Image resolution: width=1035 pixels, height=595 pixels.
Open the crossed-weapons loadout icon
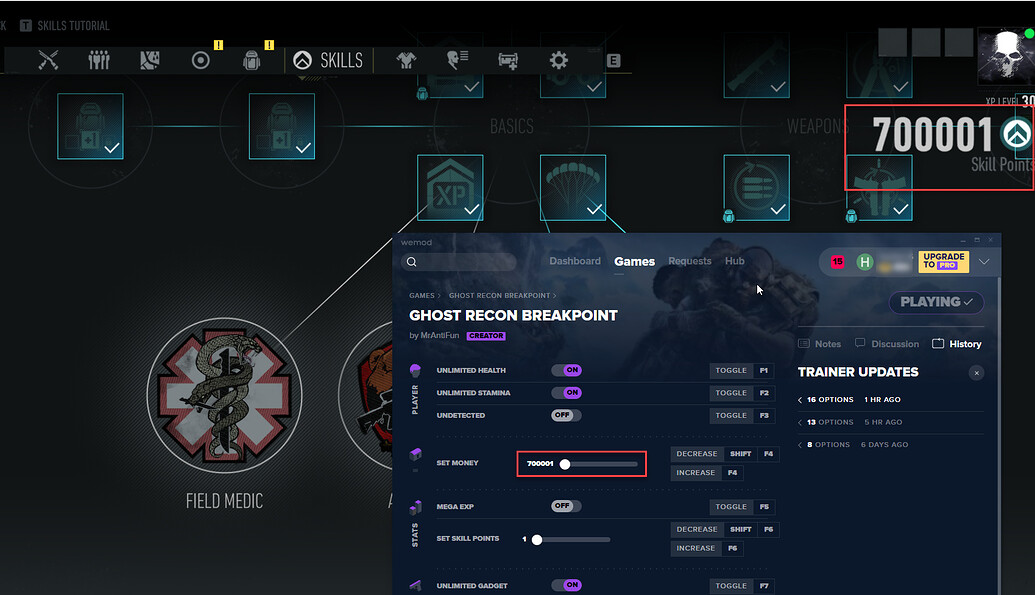pos(47,60)
